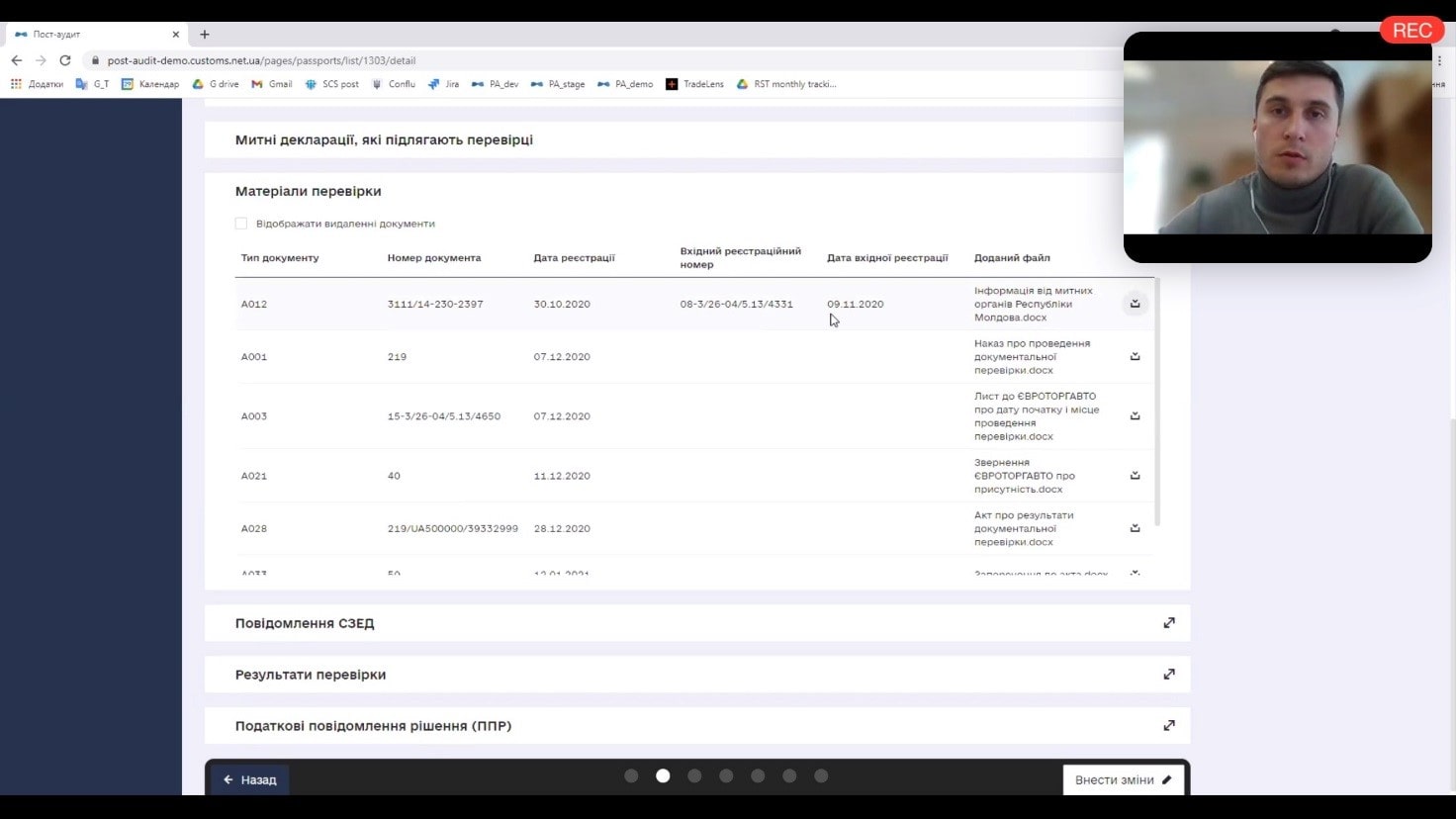Download the A003 letter file

1135,415
